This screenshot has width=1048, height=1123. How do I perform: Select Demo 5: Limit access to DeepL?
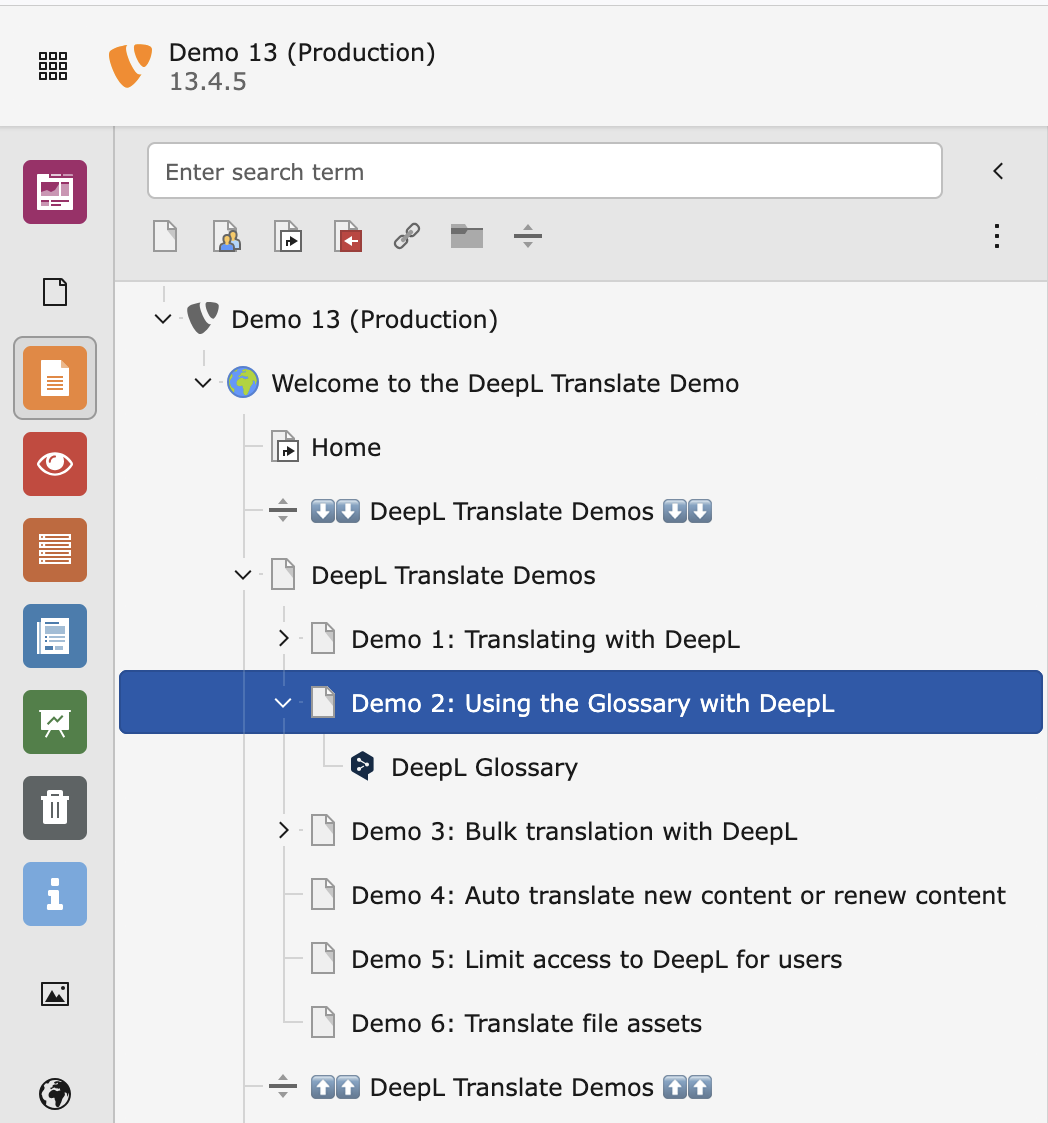pyautogui.click(x=597, y=960)
